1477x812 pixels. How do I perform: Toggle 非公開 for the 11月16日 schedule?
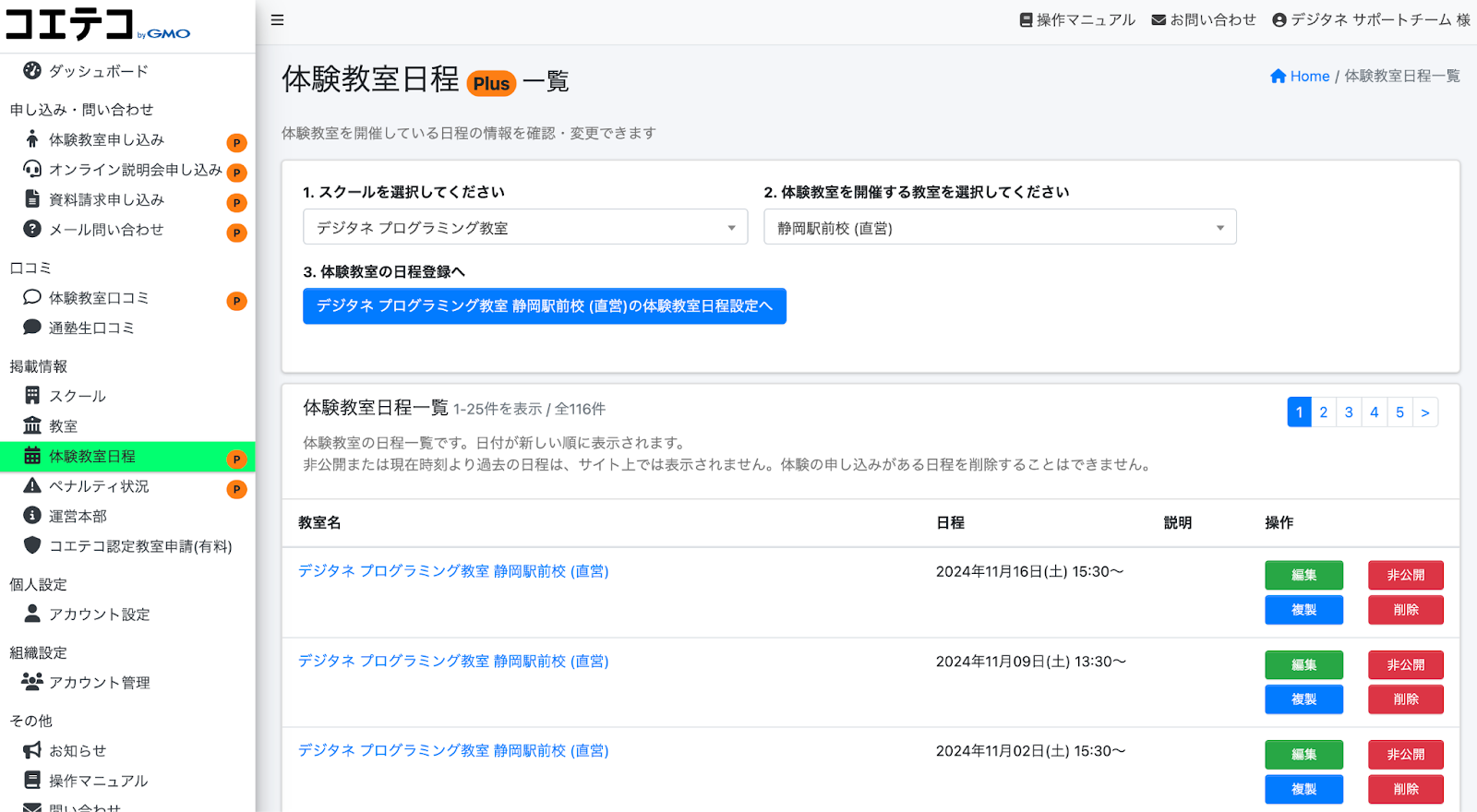pyautogui.click(x=1405, y=575)
